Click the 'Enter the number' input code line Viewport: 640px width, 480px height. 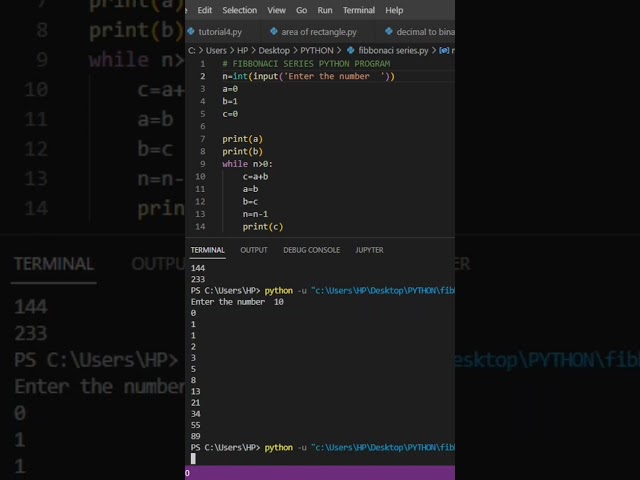pyautogui.click(x=309, y=76)
